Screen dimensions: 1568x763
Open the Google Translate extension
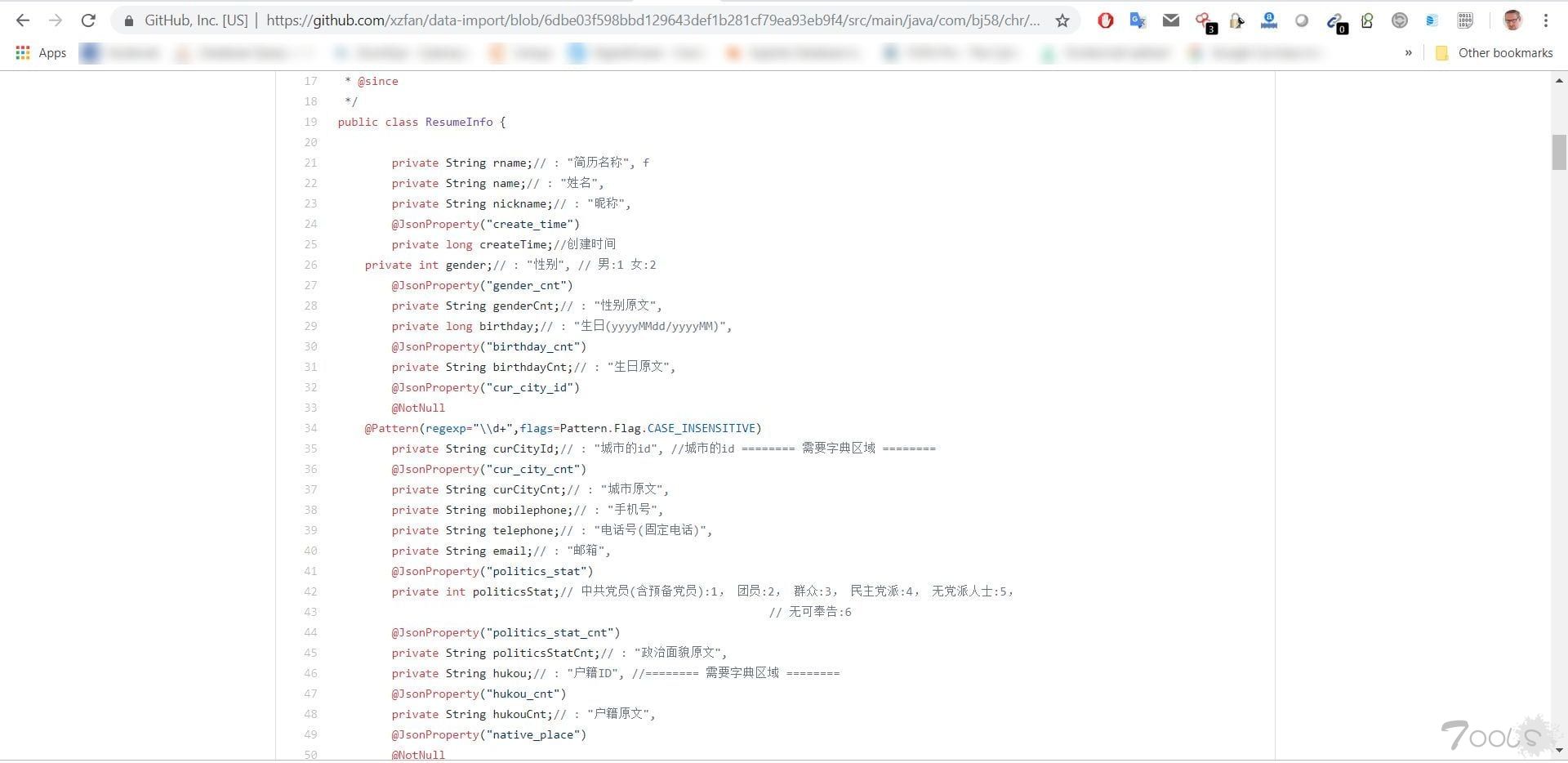(x=1138, y=20)
